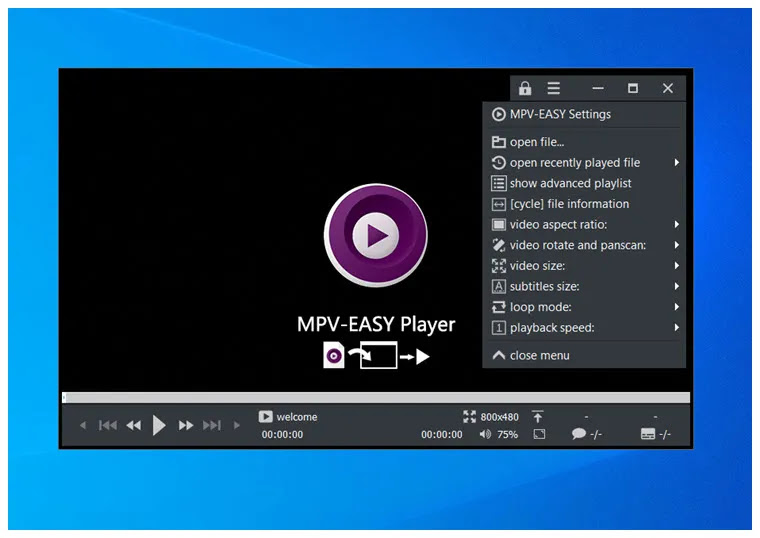Image resolution: width=760 pixels, height=538 pixels.
Task: Cycle subtitle track via the subtitle icon
Action: pos(648,434)
